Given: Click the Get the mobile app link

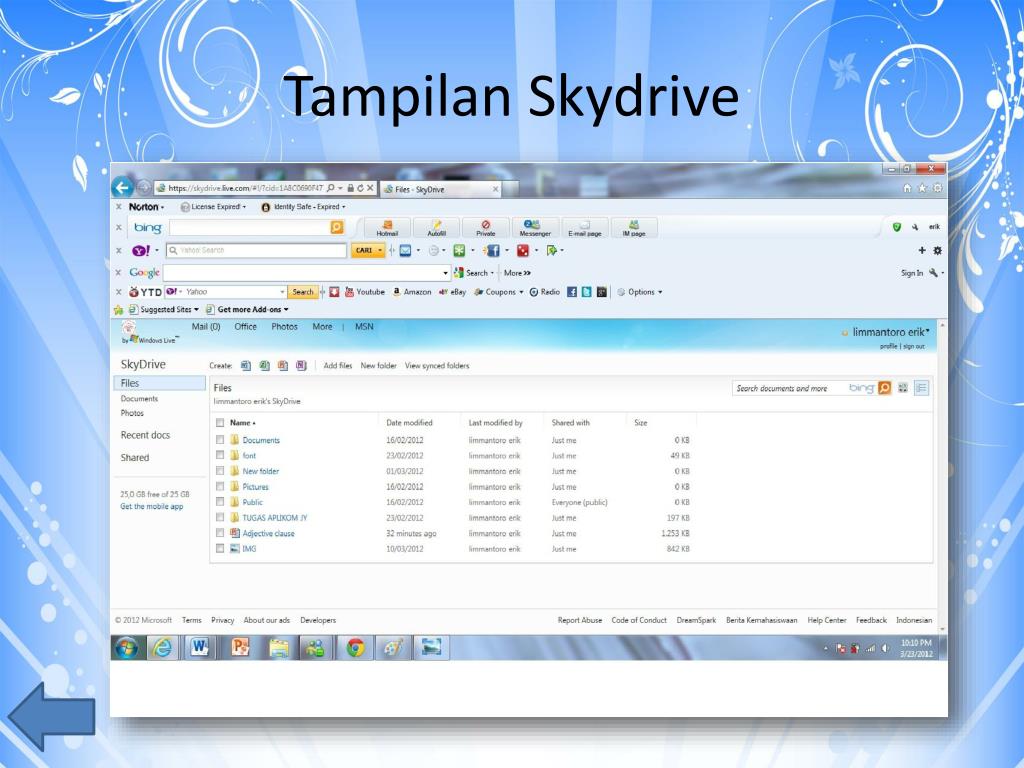Looking at the screenshot, I should click(x=152, y=506).
